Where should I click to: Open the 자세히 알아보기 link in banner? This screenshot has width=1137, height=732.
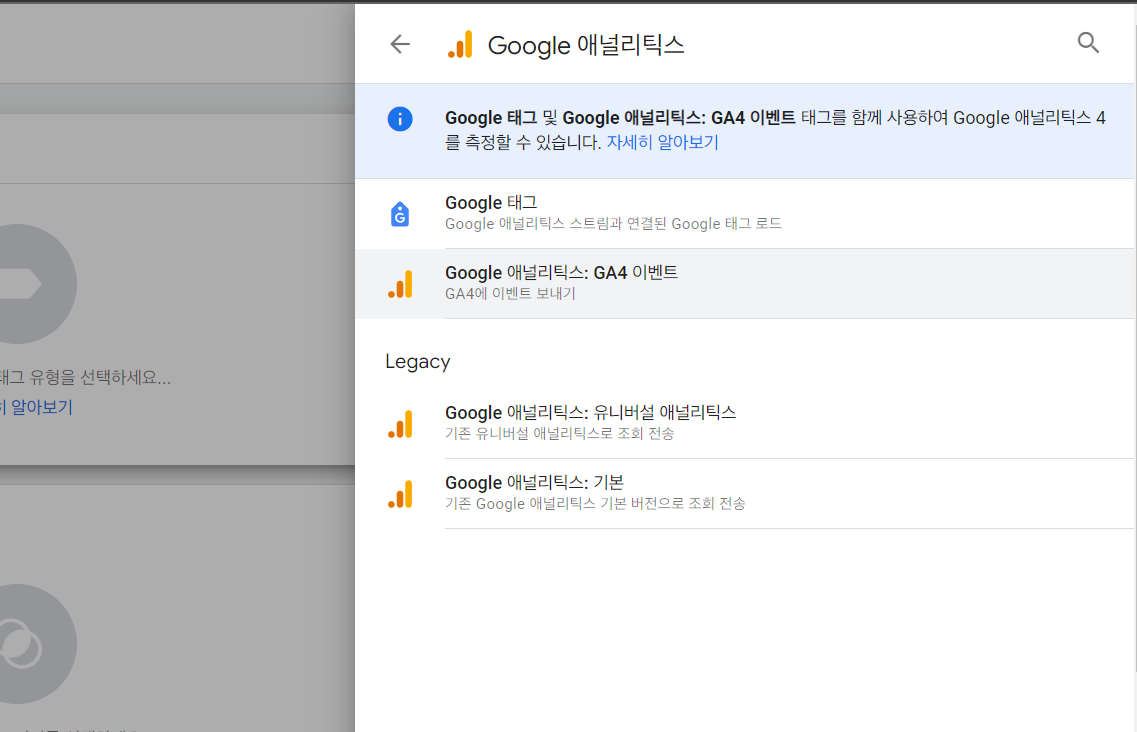click(662, 142)
